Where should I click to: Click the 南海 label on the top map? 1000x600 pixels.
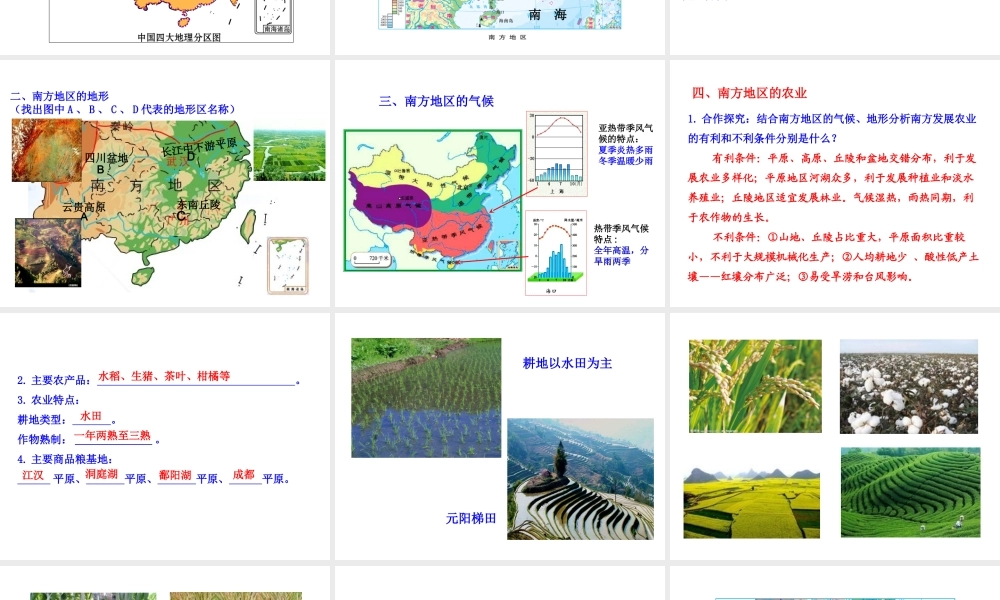(547, 15)
